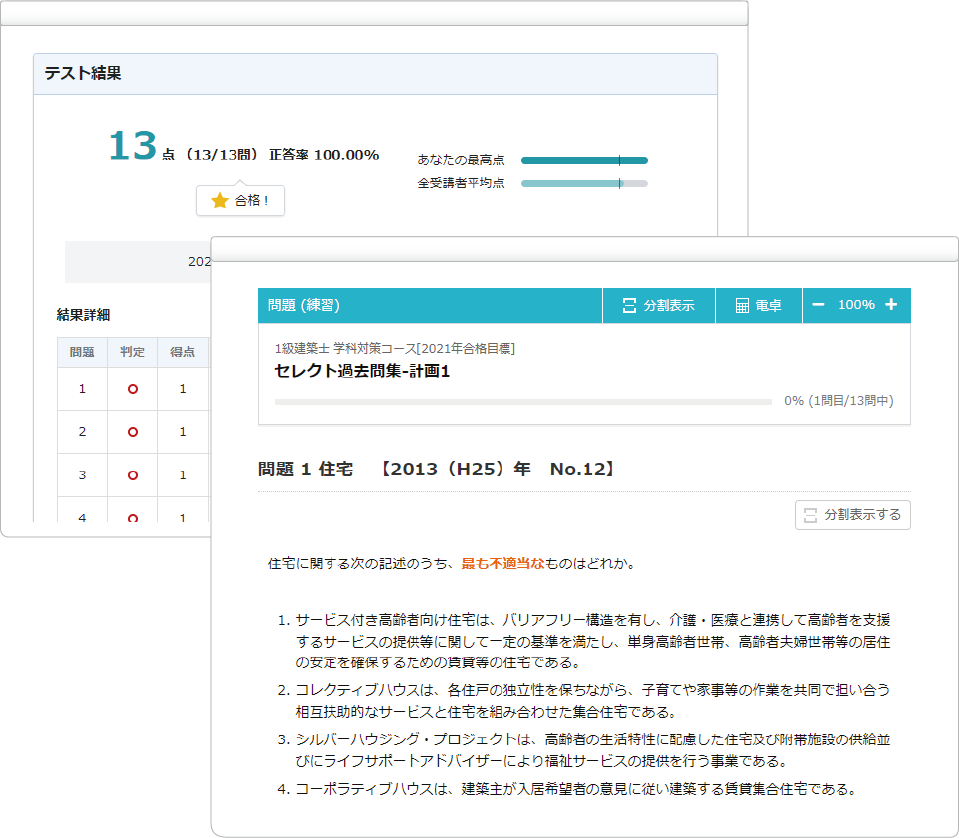Click the star icon on the 合格! badge
Image resolution: width=959 pixels, height=838 pixels.
[x=222, y=200]
